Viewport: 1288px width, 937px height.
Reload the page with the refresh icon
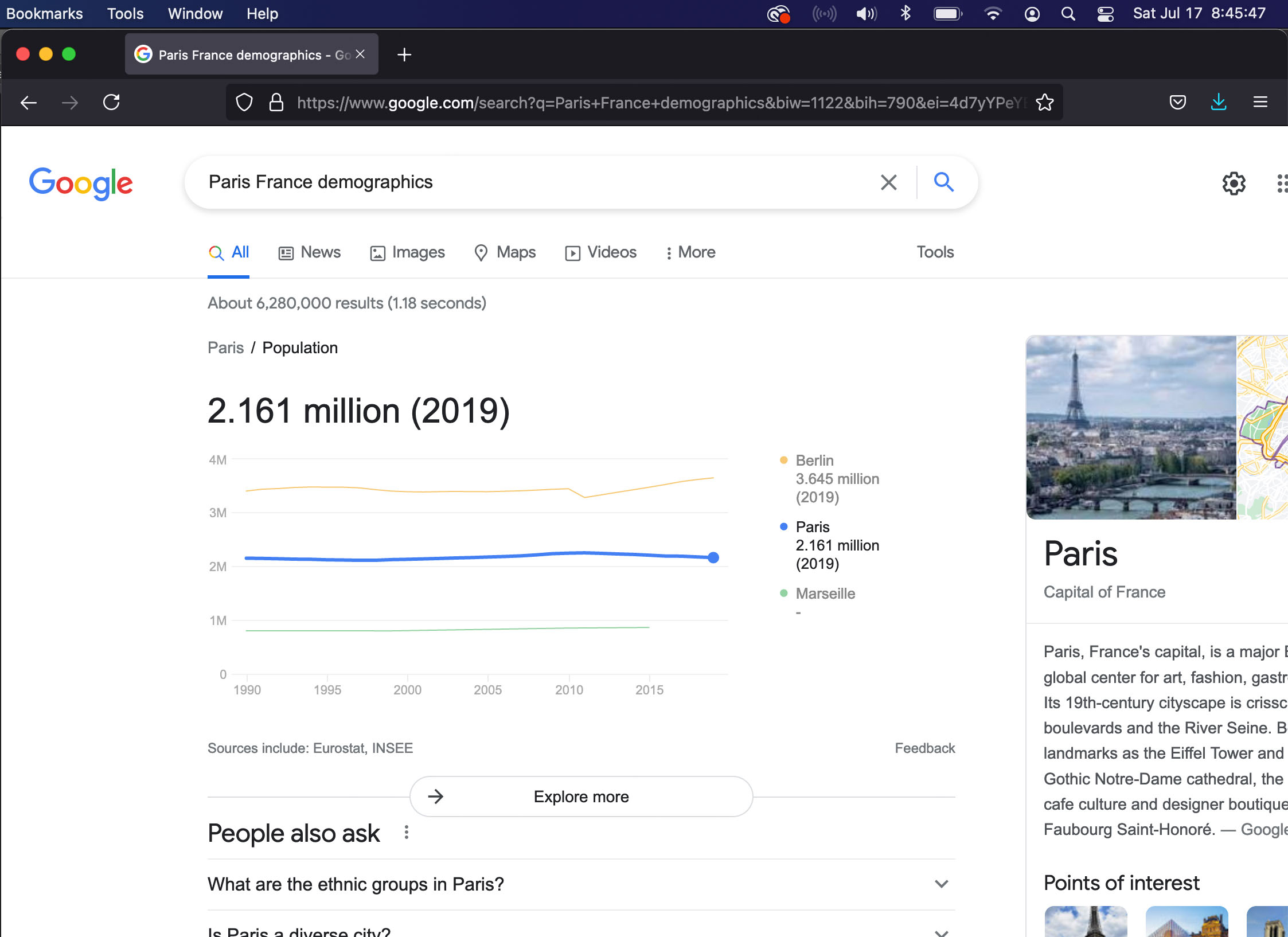point(111,103)
